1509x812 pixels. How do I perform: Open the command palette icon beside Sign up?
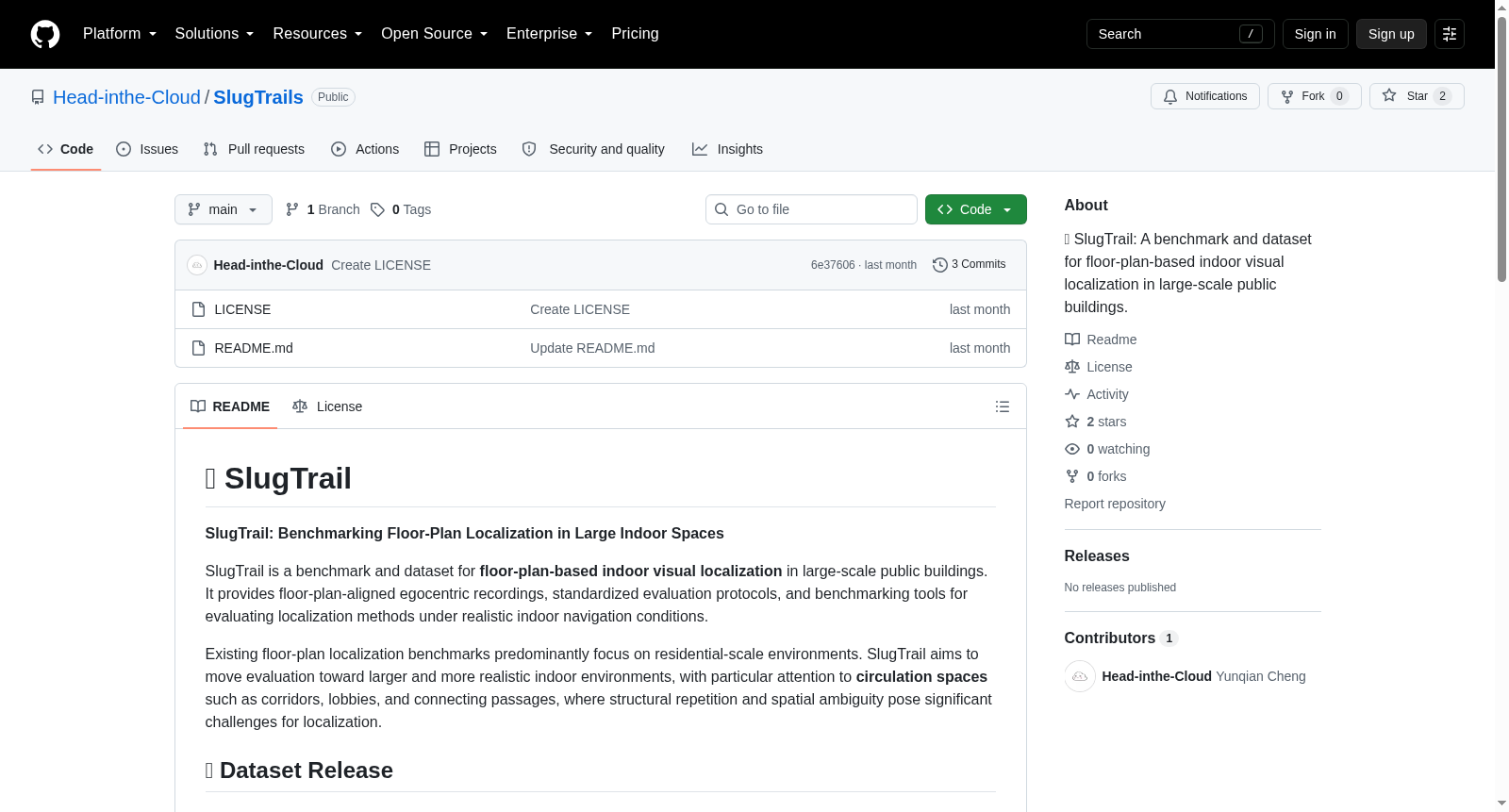point(1450,34)
